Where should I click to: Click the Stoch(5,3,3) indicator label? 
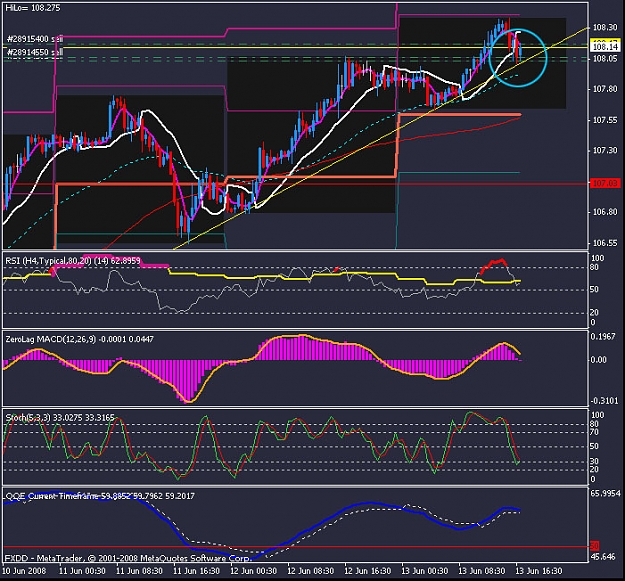tap(60, 417)
